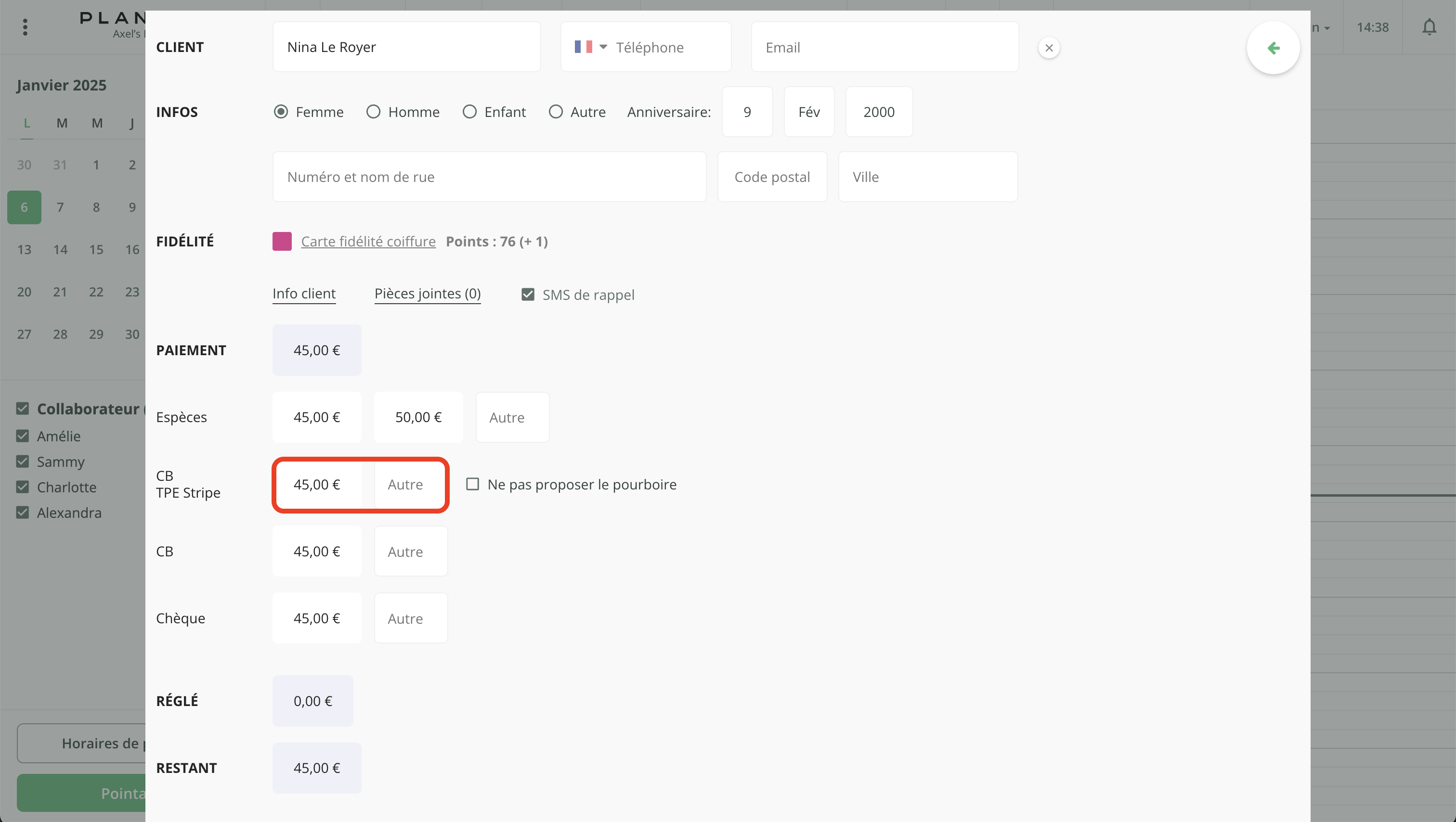Click the green back arrow button
Screen dimensions: 1456x822
coord(1273,48)
